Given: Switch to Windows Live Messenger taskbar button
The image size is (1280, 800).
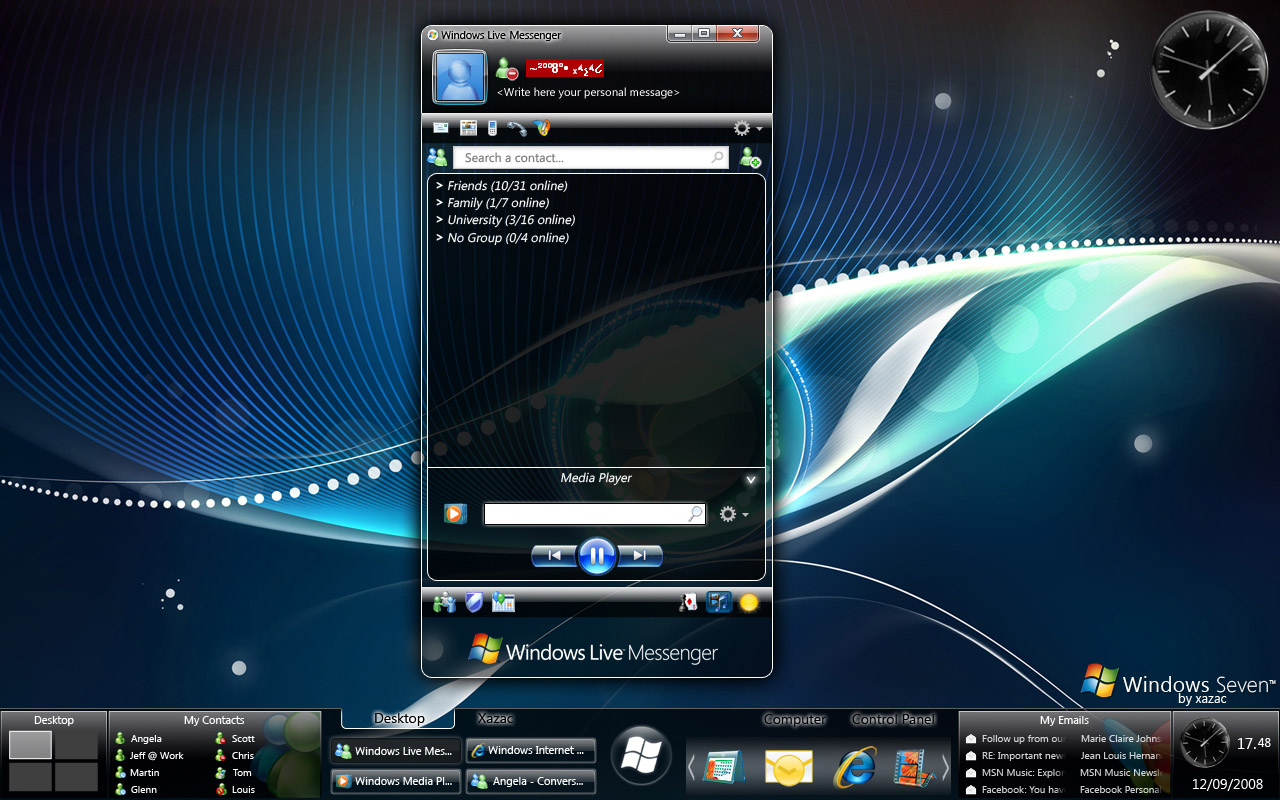Looking at the screenshot, I should [396, 750].
